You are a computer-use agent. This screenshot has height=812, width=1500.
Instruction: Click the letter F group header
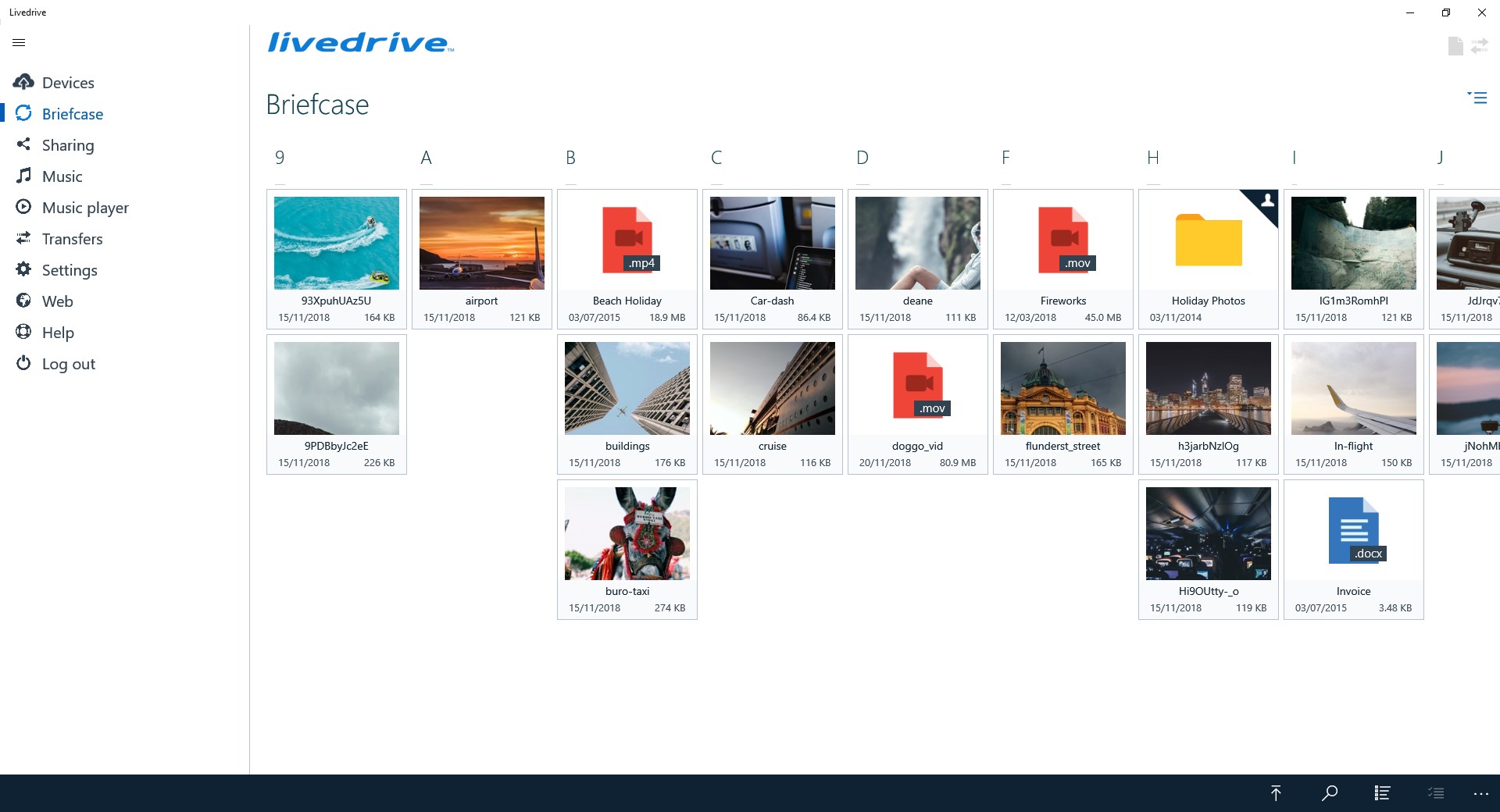pos(1005,158)
